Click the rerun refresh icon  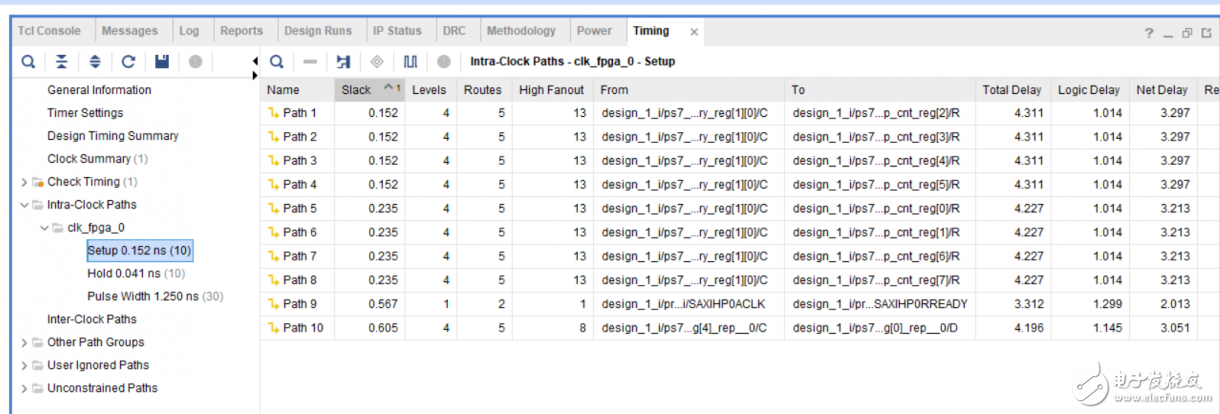point(128,62)
